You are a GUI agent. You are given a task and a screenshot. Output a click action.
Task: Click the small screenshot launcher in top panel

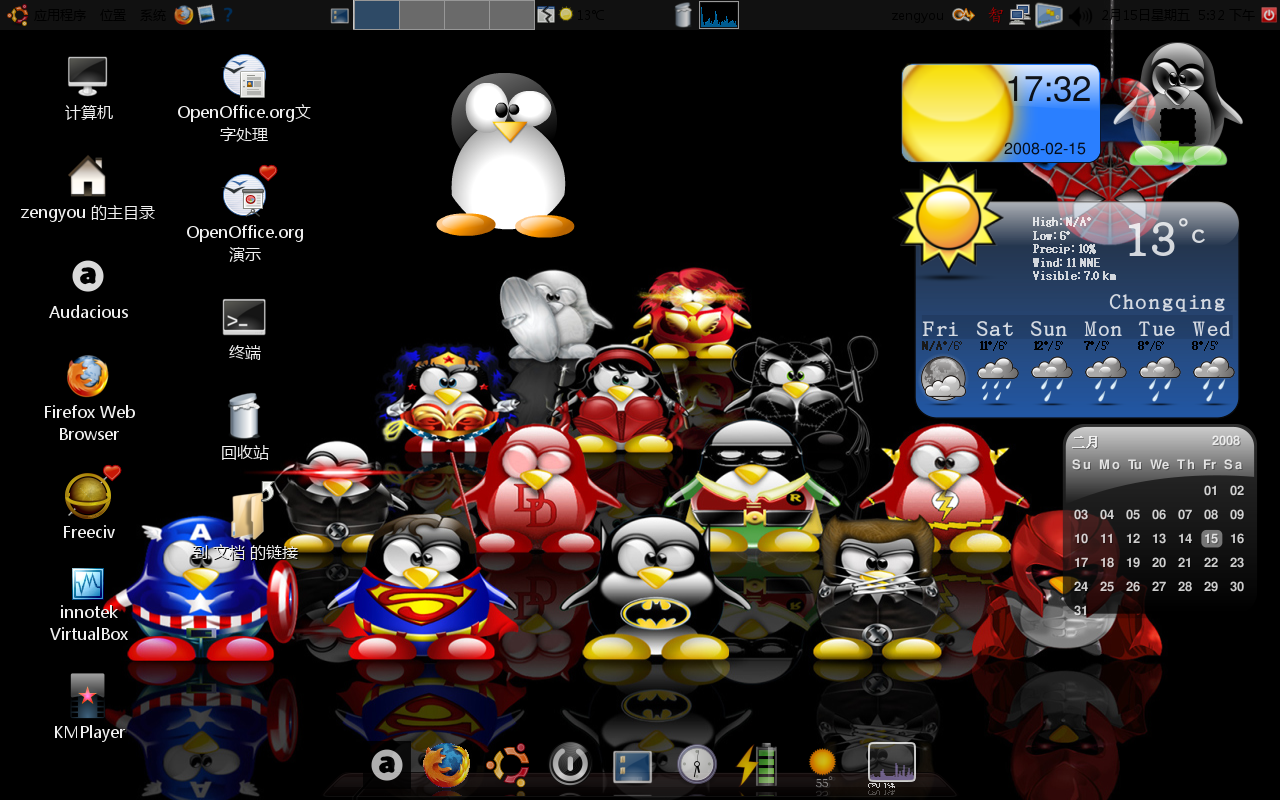point(205,14)
